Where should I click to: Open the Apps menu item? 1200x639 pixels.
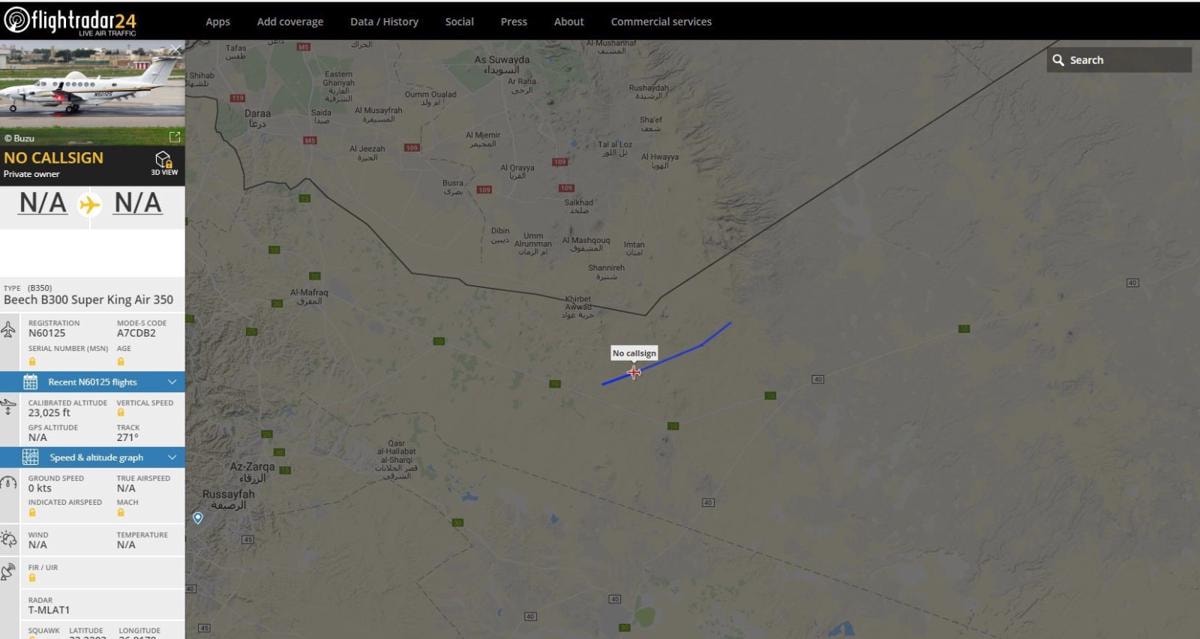coord(217,21)
